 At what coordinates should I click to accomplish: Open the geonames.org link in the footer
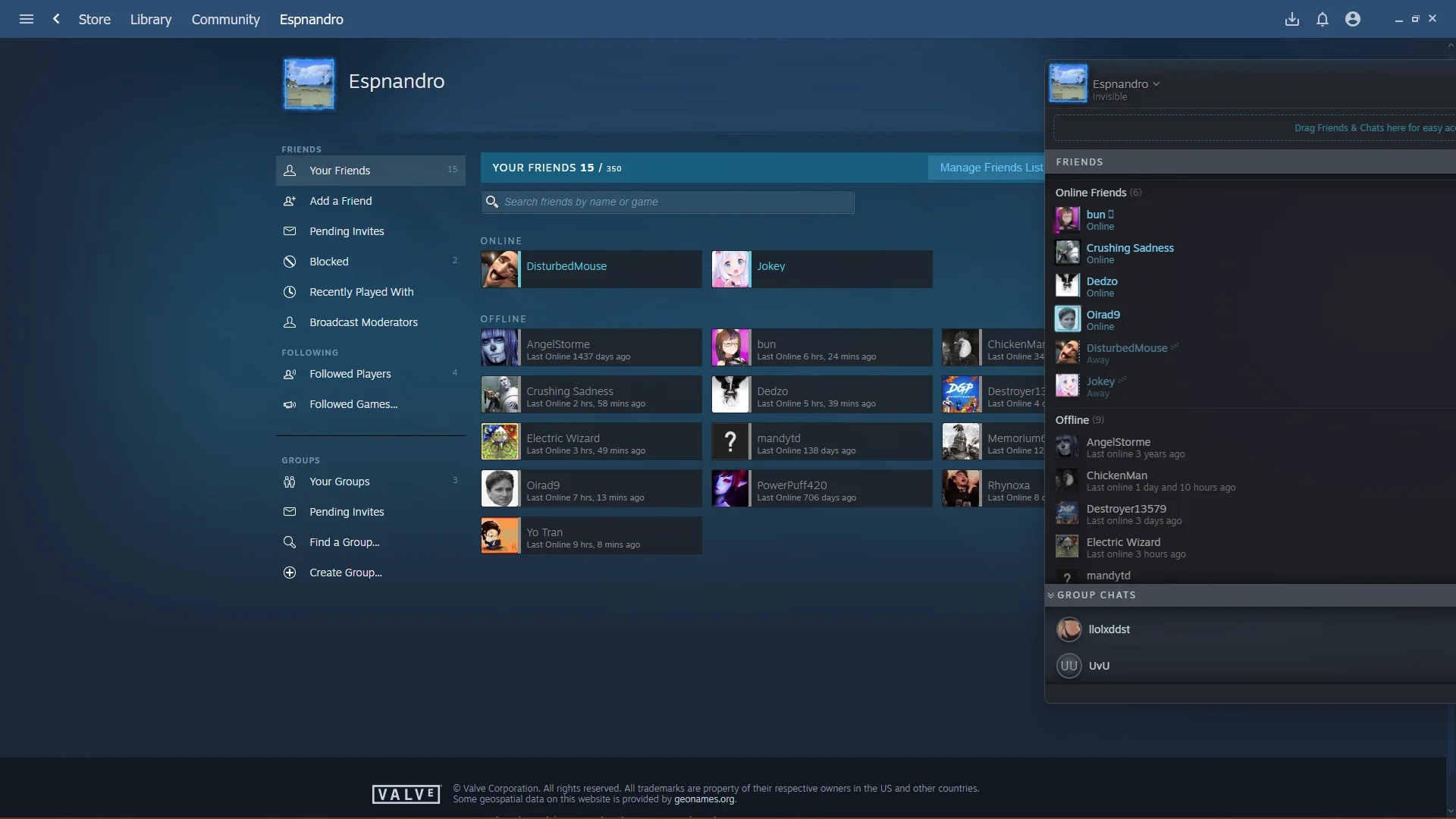click(705, 799)
